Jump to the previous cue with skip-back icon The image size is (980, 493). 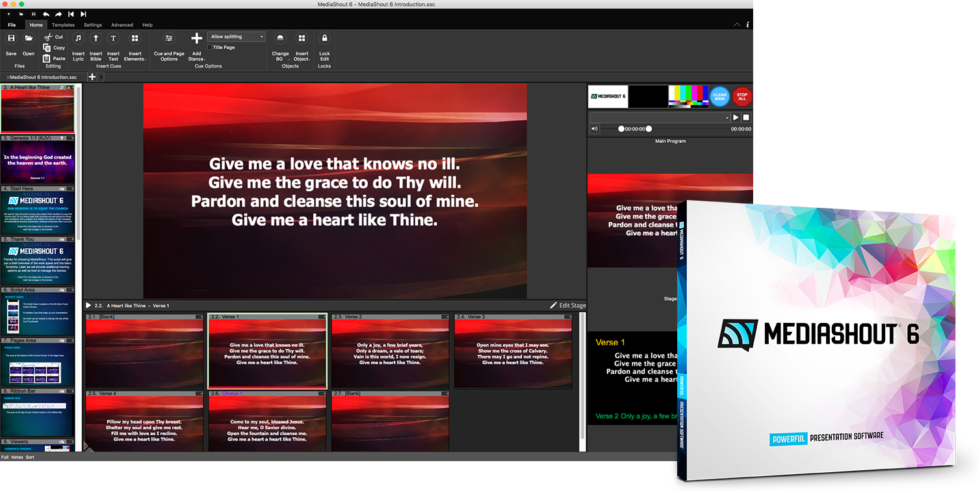coord(71,14)
